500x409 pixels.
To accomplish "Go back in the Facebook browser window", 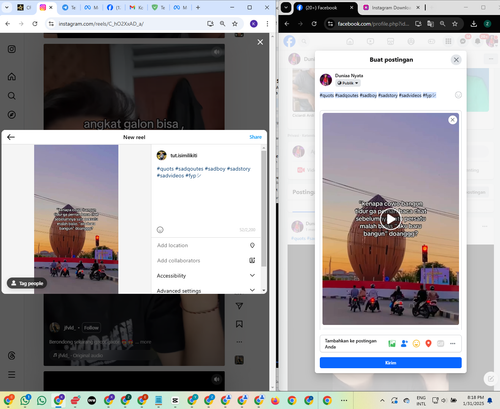I will click(287, 24).
